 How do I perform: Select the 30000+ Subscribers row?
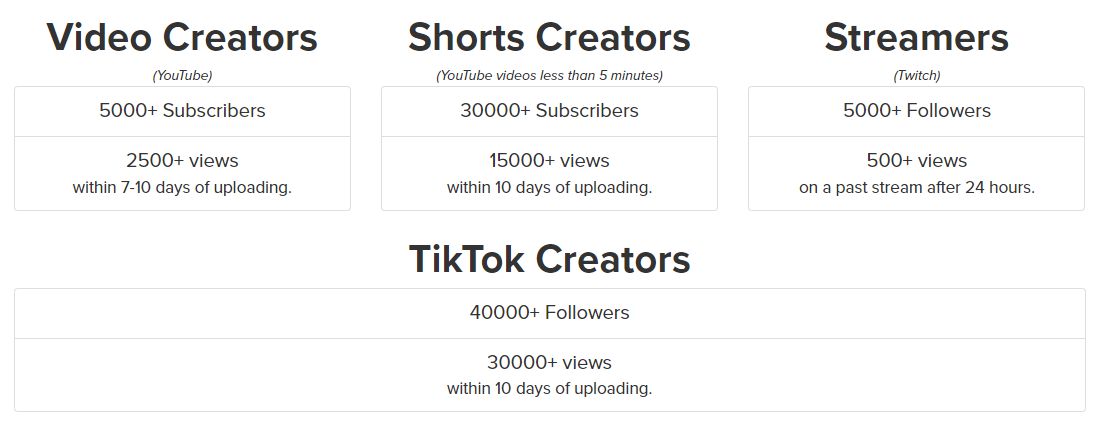[549, 111]
